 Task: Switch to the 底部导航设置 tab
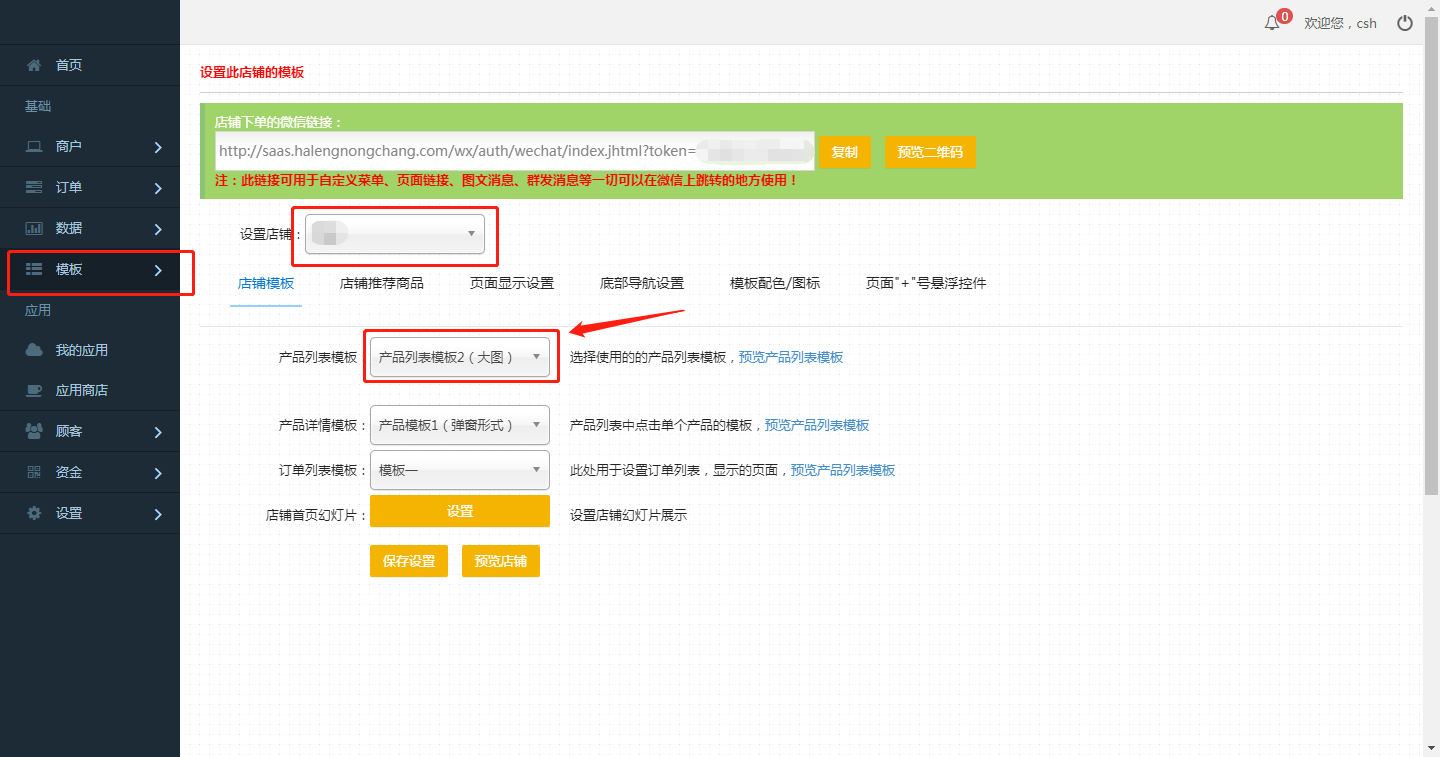click(x=642, y=283)
